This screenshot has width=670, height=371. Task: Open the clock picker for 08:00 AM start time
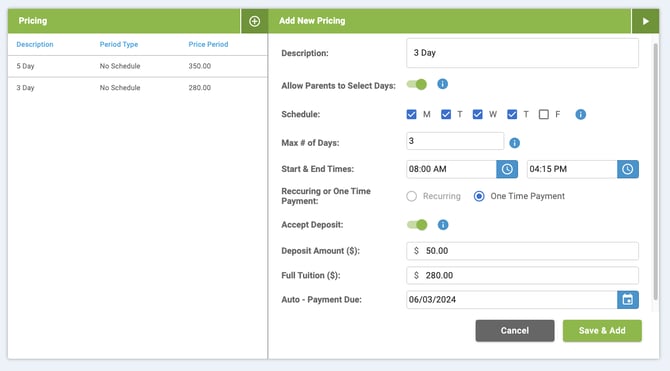pyautogui.click(x=507, y=169)
